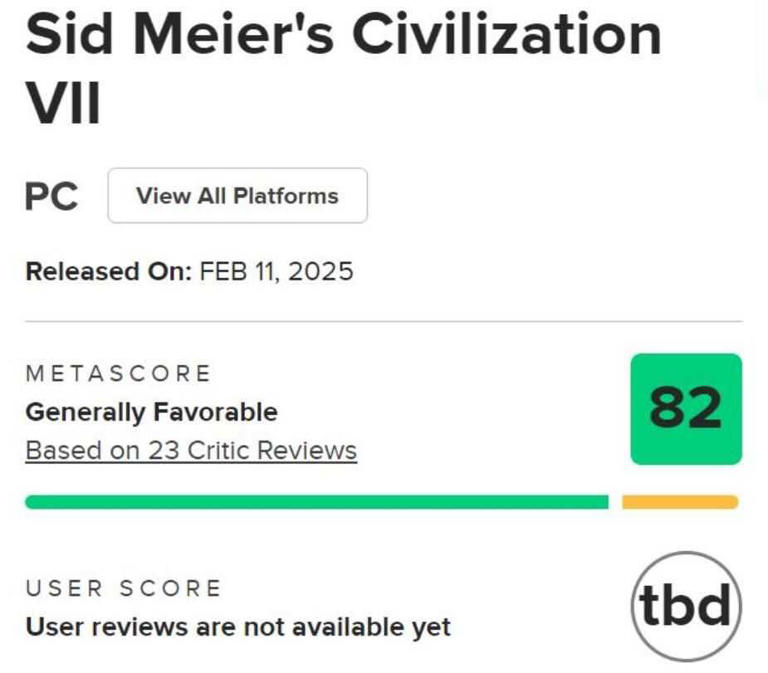Click the green 82 Metascore badge
768x673 pixels.
tap(686, 408)
